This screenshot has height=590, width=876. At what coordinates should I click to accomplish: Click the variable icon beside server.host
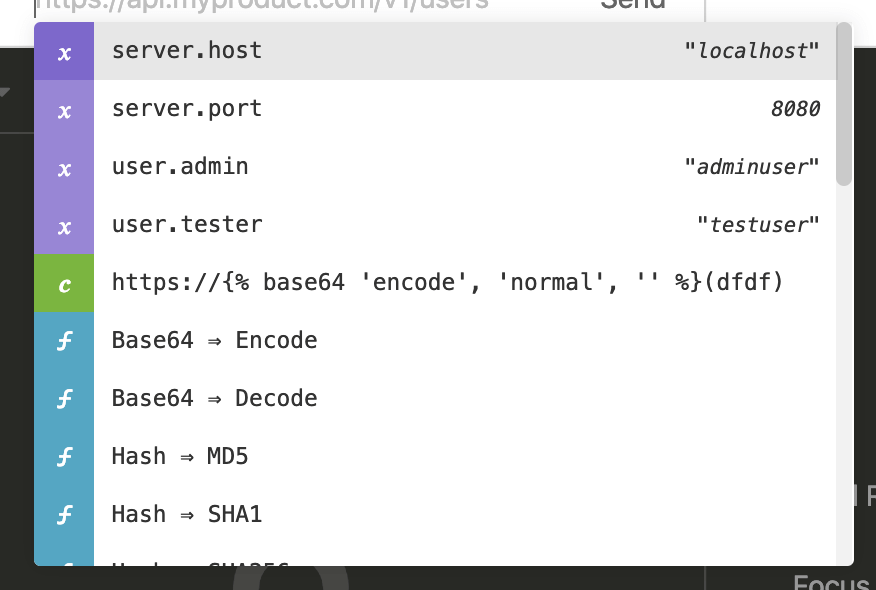pyautogui.click(x=64, y=52)
